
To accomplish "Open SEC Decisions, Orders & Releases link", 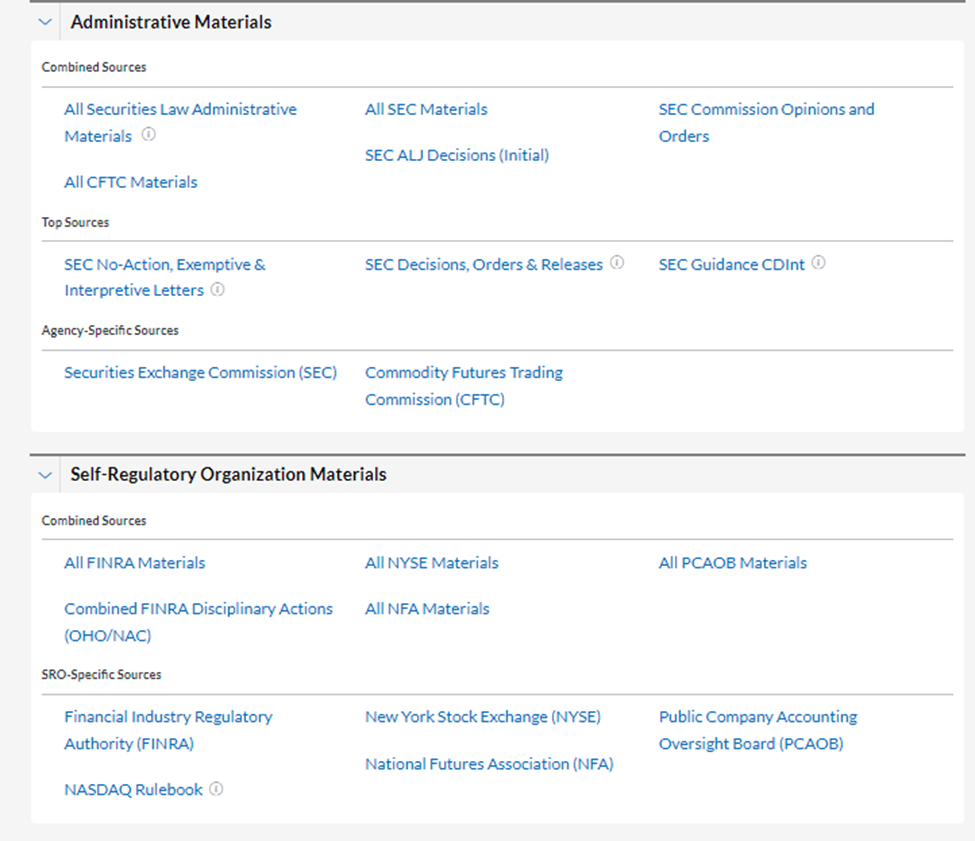I will 484,265.
